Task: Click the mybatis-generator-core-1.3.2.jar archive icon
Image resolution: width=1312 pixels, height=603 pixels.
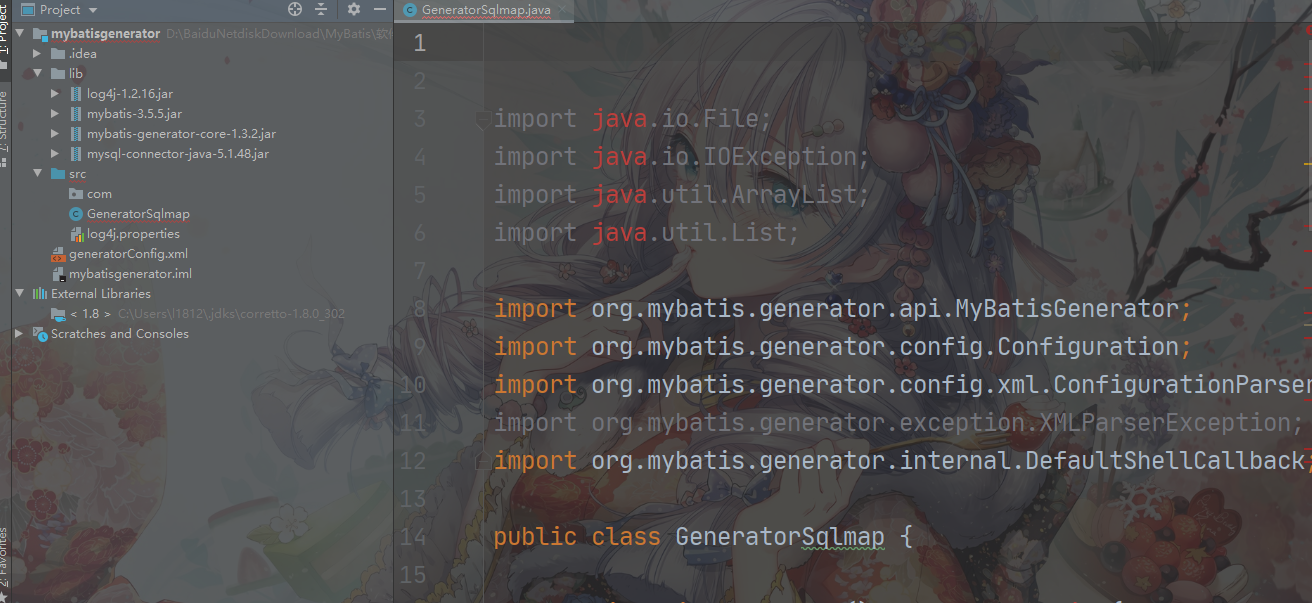Action: (76, 134)
